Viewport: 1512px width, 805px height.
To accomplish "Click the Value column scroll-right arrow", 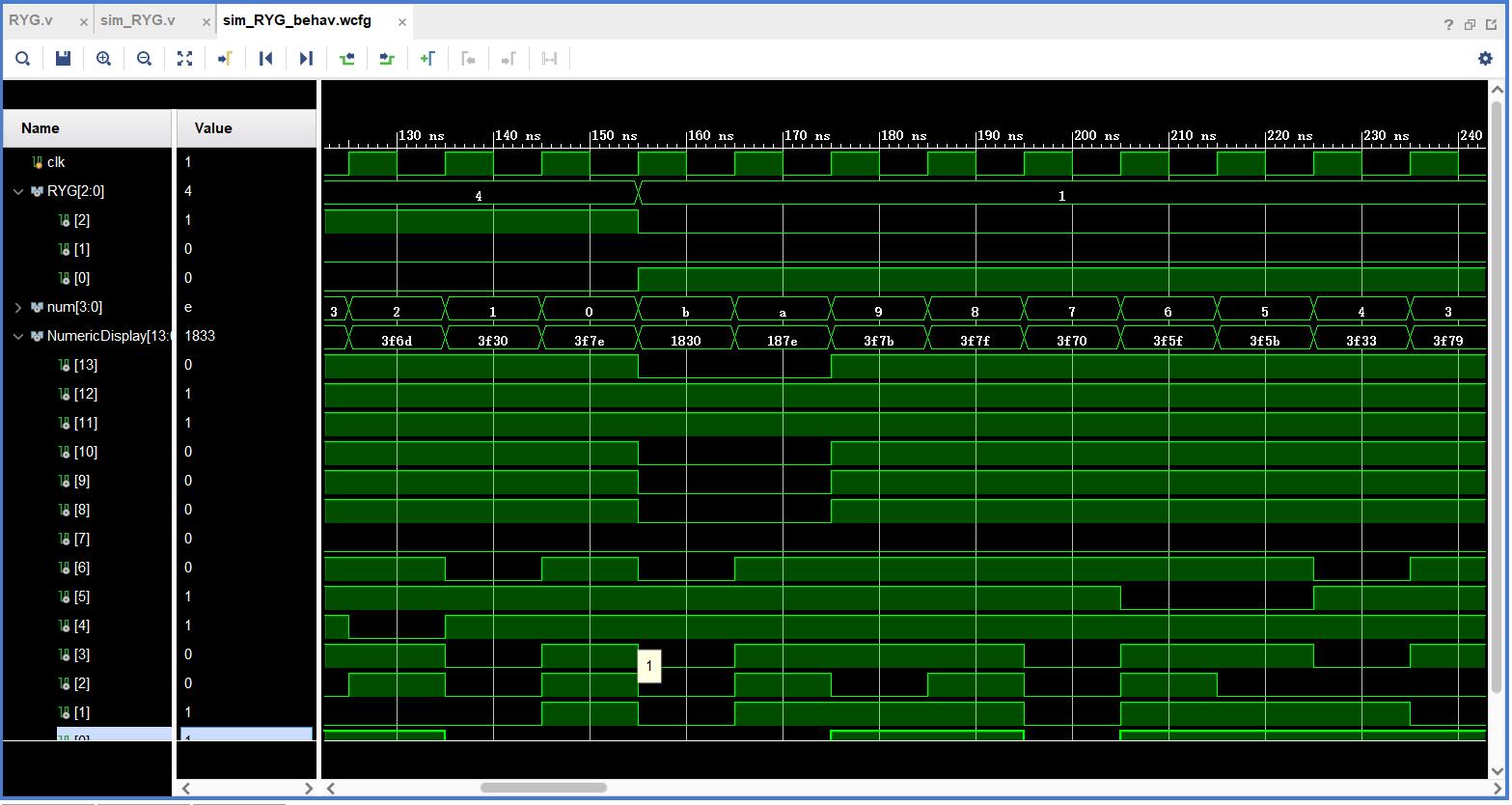I will pos(309,788).
